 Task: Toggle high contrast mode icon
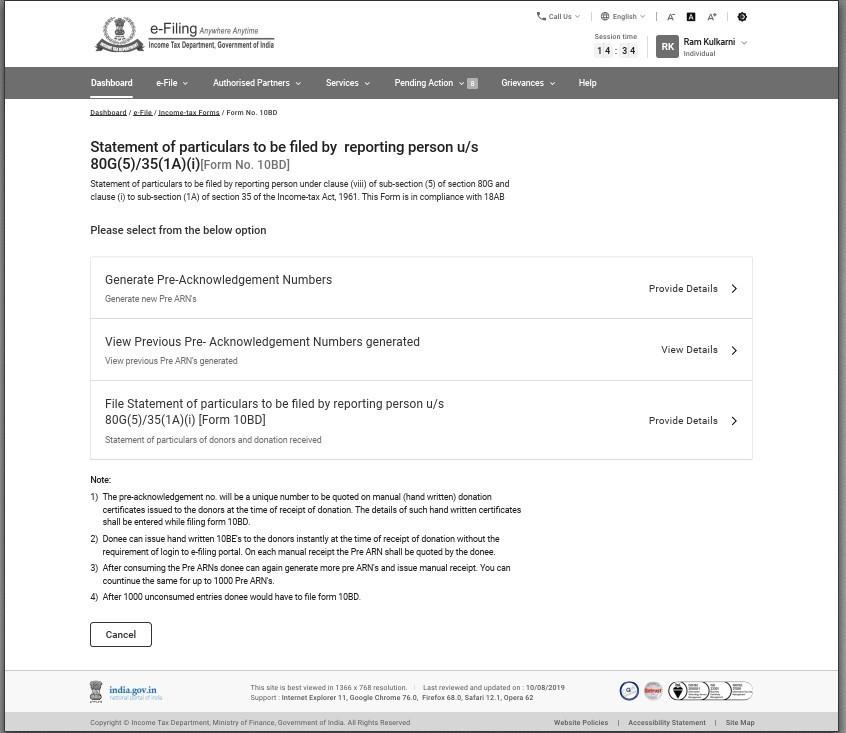pos(742,17)
